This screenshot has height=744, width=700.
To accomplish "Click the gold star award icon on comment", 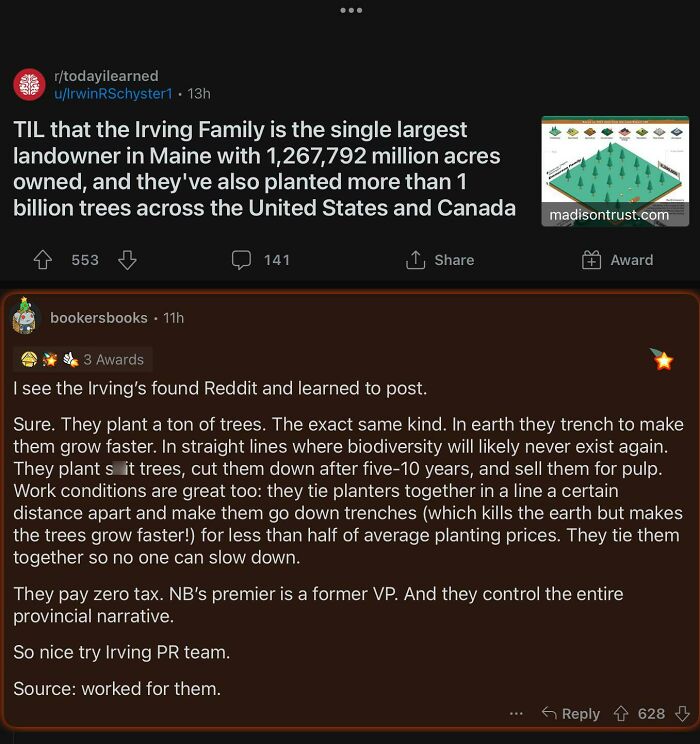I will tap(661, 359).
